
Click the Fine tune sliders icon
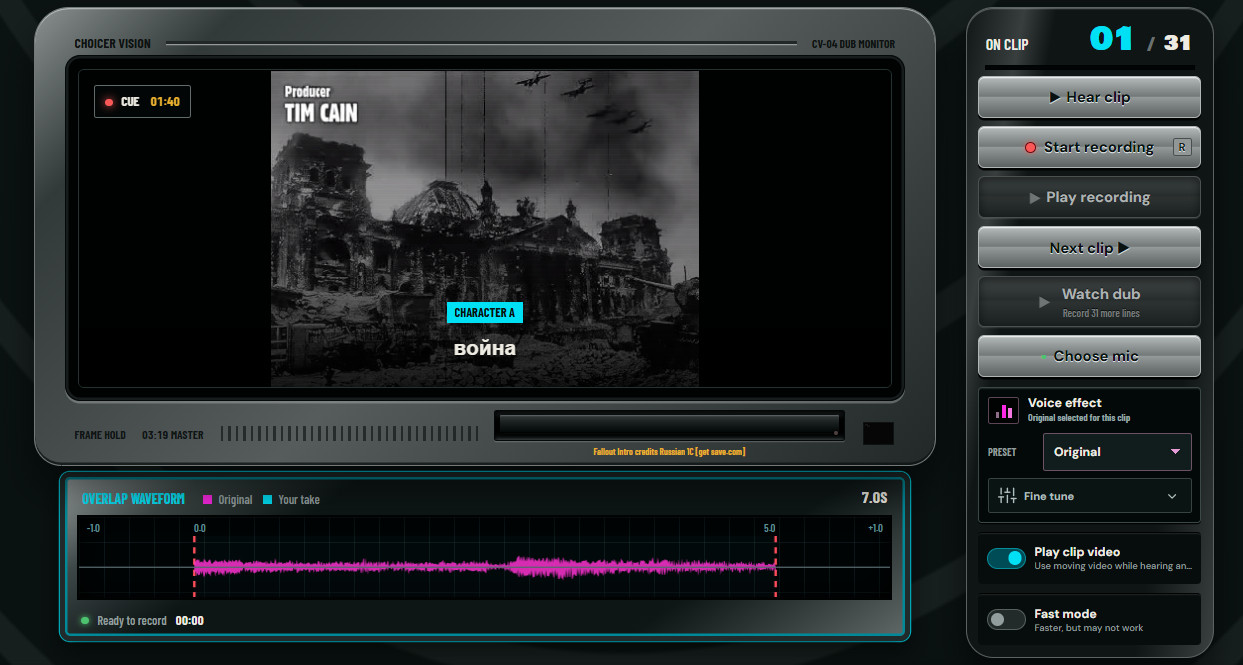1007,496
